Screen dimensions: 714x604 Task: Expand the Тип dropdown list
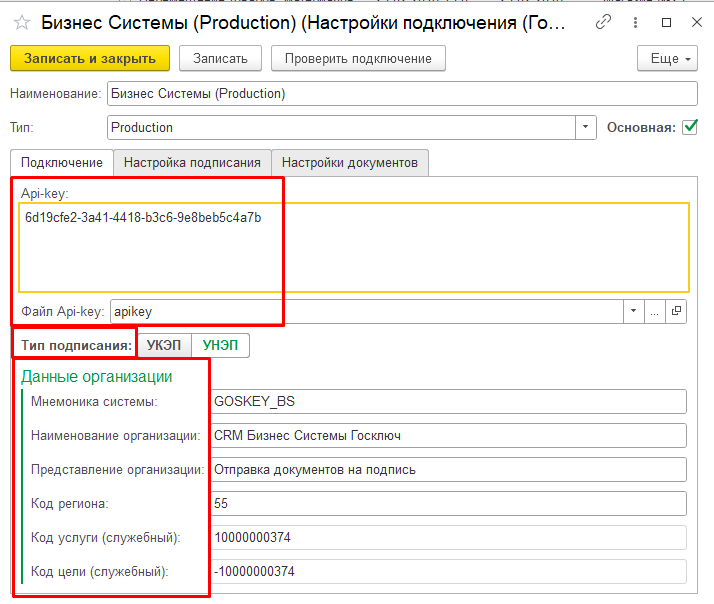586,127
